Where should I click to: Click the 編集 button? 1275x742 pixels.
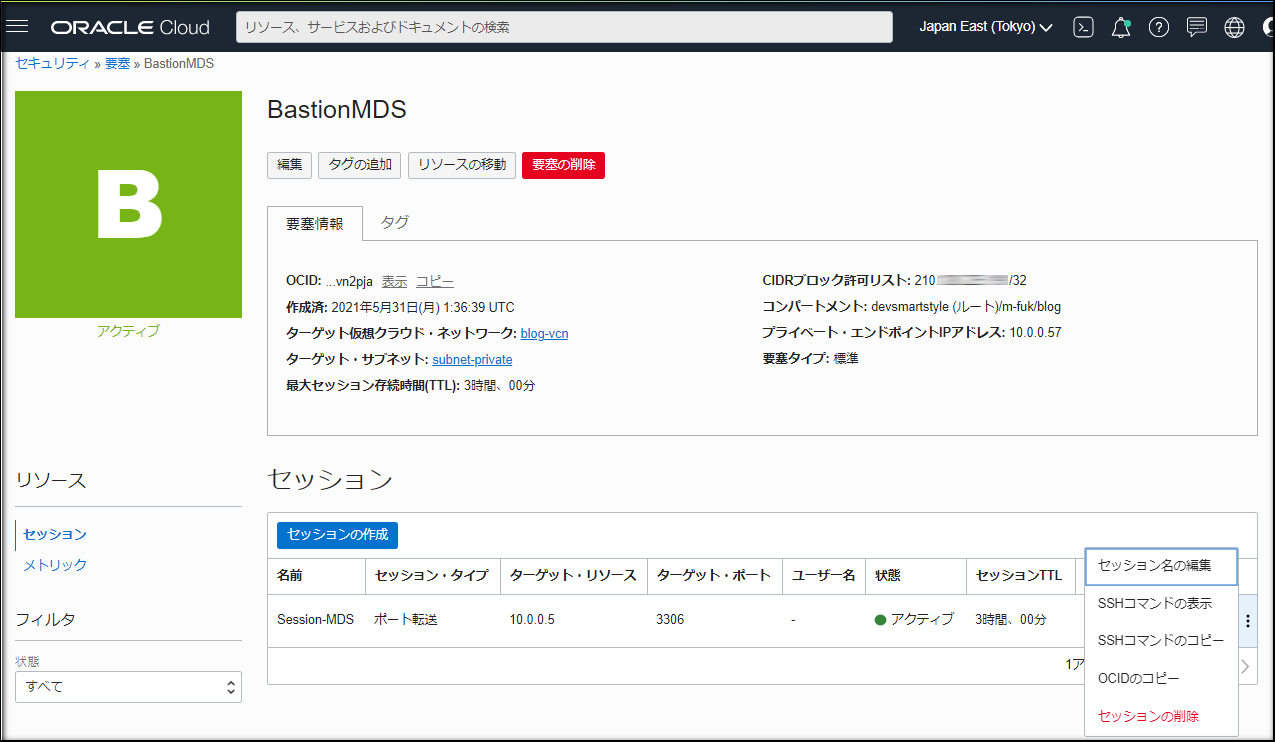pyautogui.click(x=290, y=165)
